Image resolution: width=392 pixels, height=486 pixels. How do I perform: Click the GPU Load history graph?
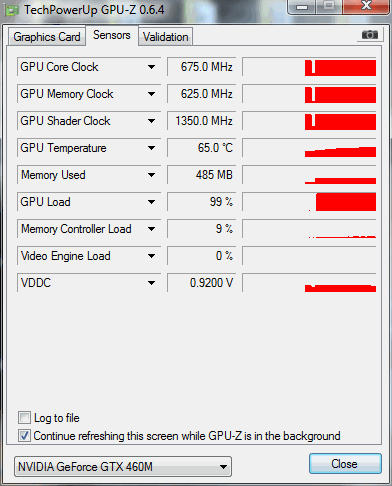click(309, 202)
